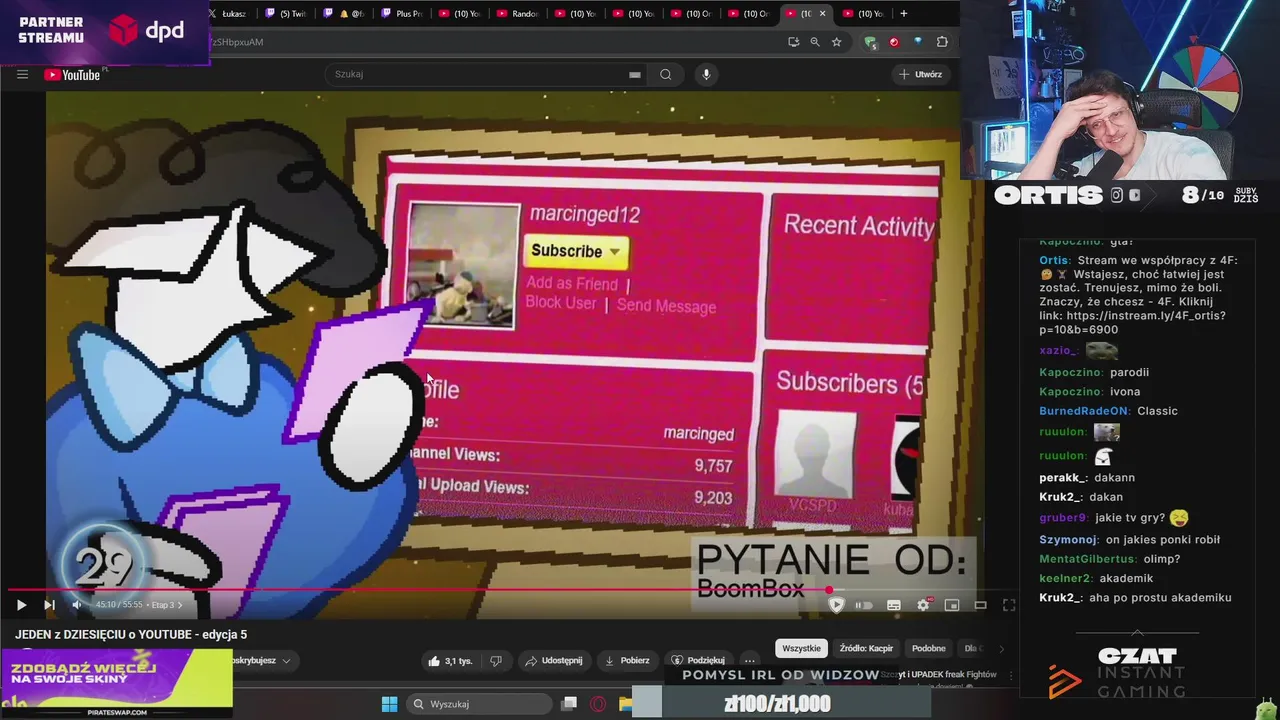This screenshot has height=720, width=1280.
Task: Bookmark this page with the star
Action: [x=837, y=42]
